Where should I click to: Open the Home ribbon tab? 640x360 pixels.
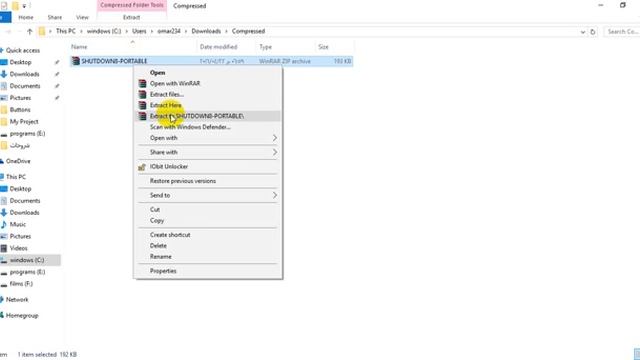pyautogui.click(x=26, y=17)
